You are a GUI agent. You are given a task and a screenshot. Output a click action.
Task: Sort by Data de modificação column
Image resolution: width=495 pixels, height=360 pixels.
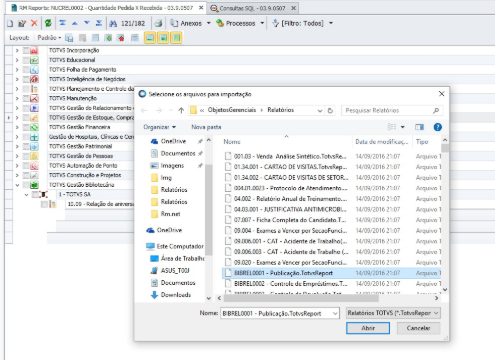[382, 142]
